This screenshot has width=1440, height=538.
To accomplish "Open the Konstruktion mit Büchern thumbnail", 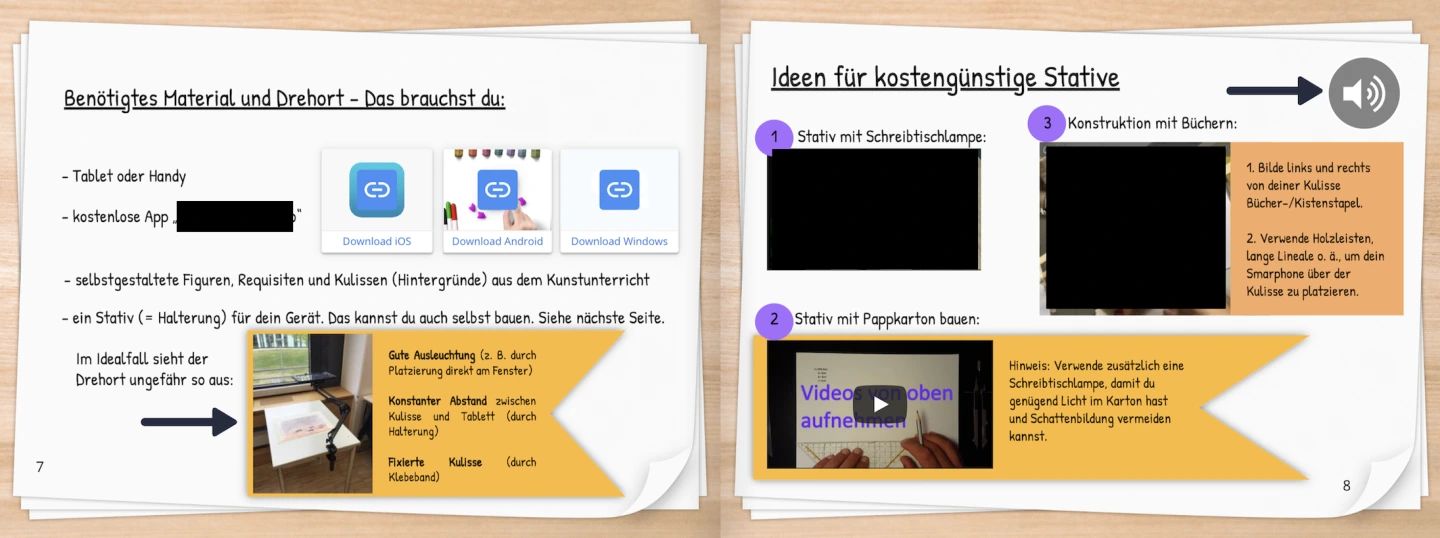I will 1136,228.
